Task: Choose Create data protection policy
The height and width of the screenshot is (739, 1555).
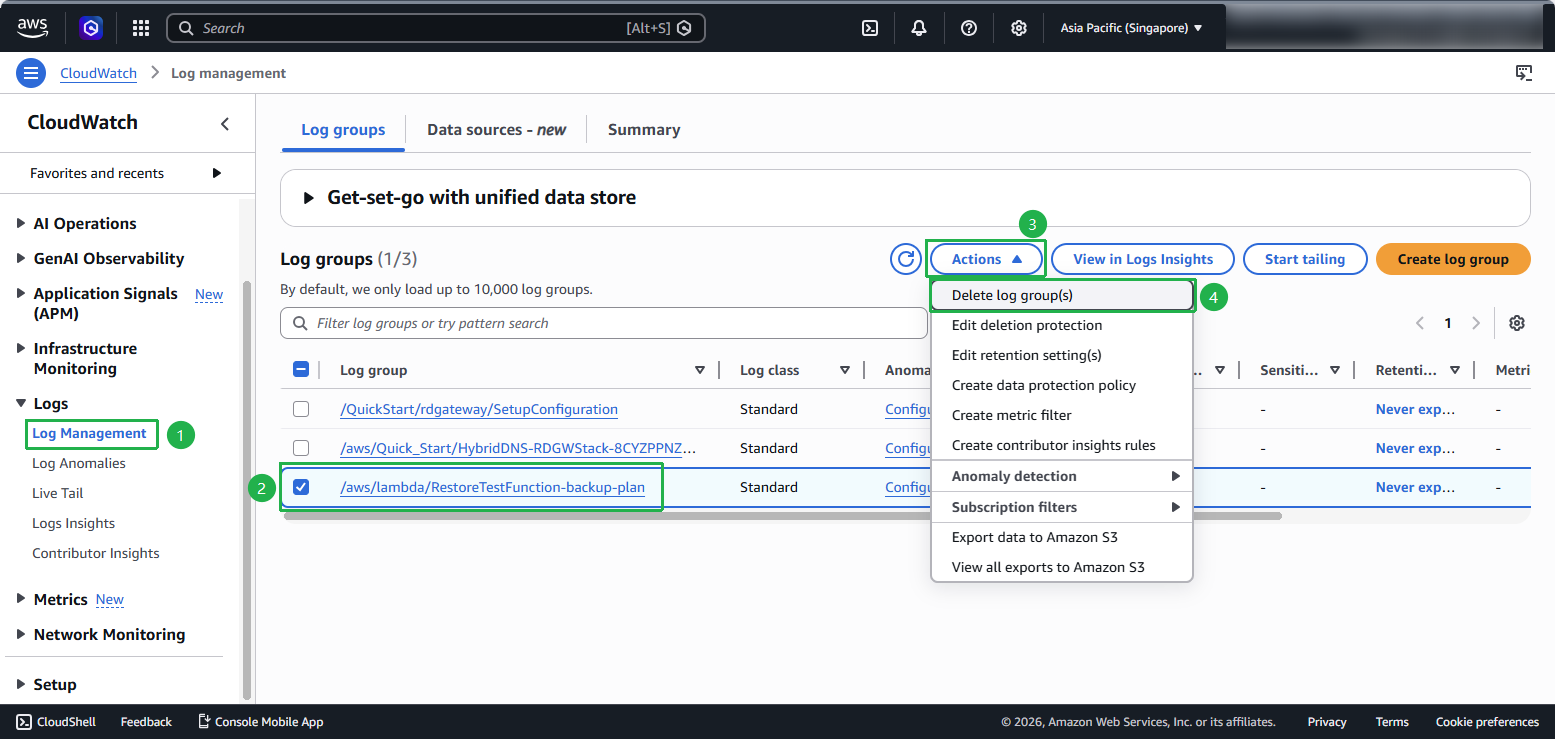Action: 1062,385
